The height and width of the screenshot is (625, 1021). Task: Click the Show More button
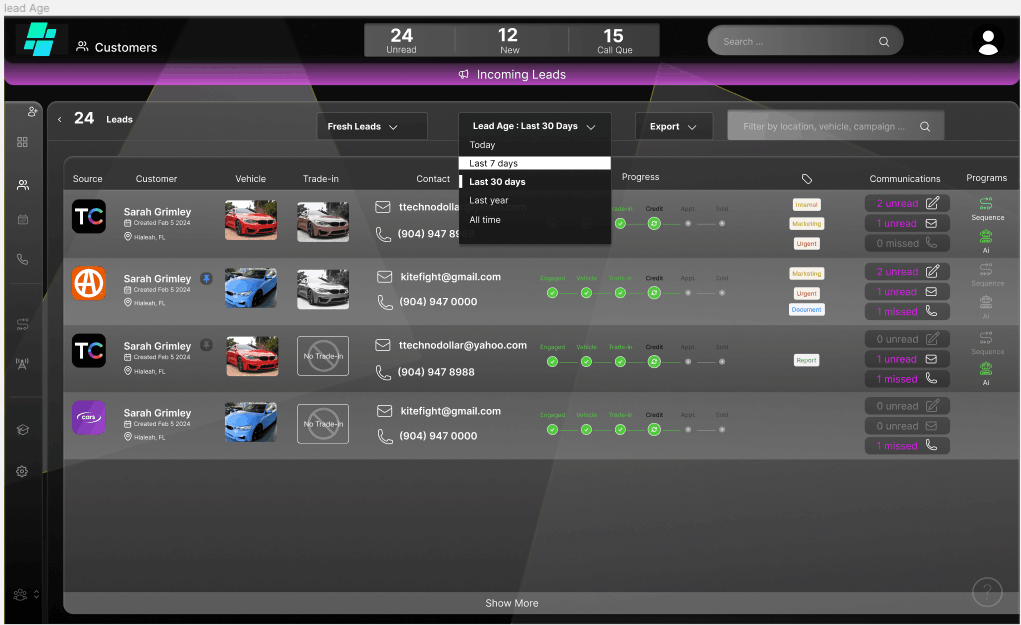[511, 603]
